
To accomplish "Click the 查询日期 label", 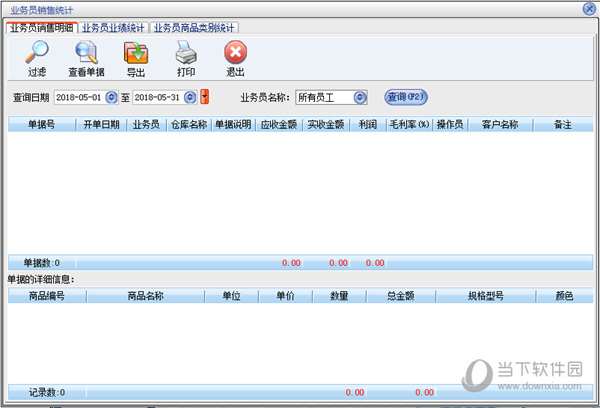I will coord(31,98).
